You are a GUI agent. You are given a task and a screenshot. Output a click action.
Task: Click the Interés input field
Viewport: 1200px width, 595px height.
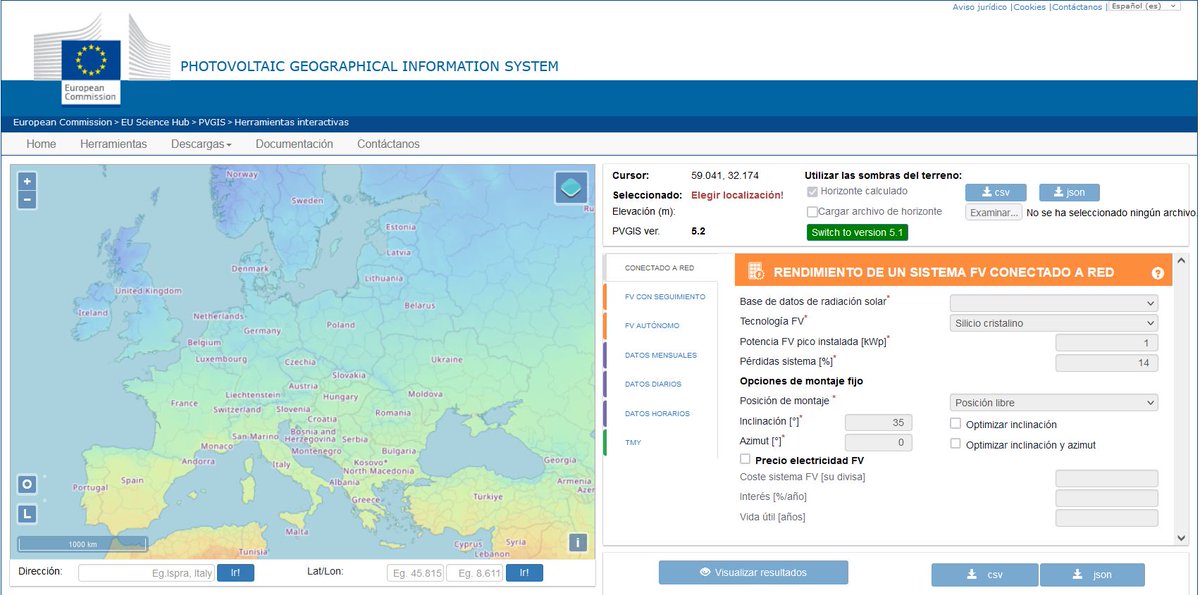pyautogui.click(x=1107, y=498)
